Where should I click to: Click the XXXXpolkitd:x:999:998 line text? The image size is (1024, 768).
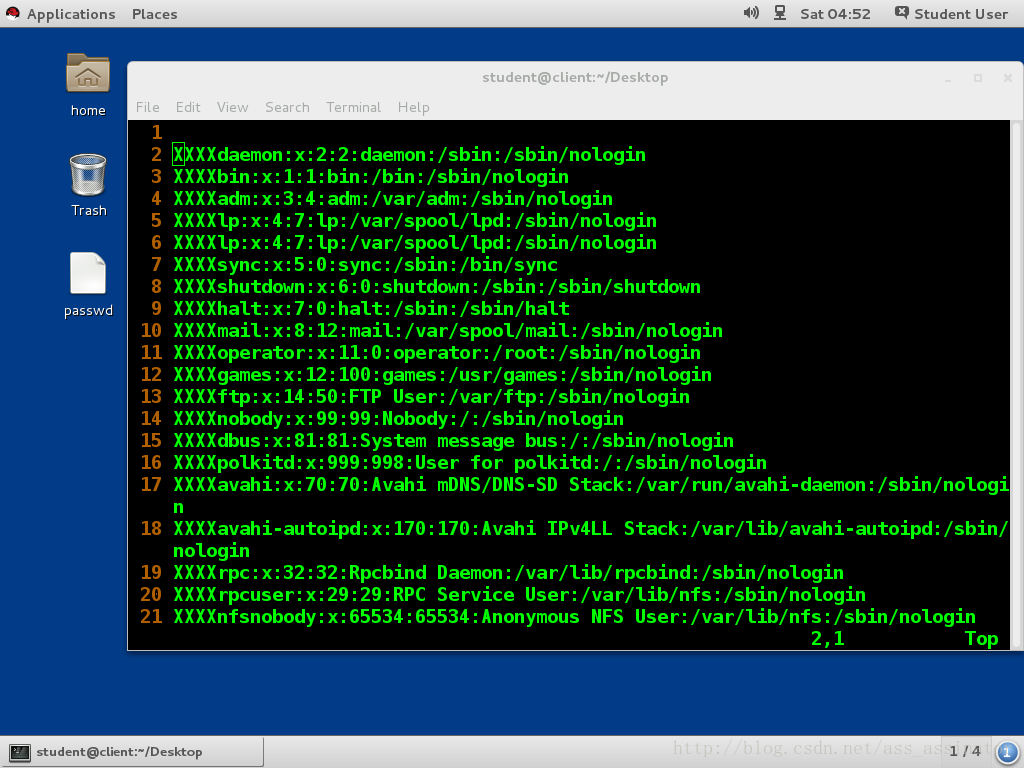[x=470, y=462]
